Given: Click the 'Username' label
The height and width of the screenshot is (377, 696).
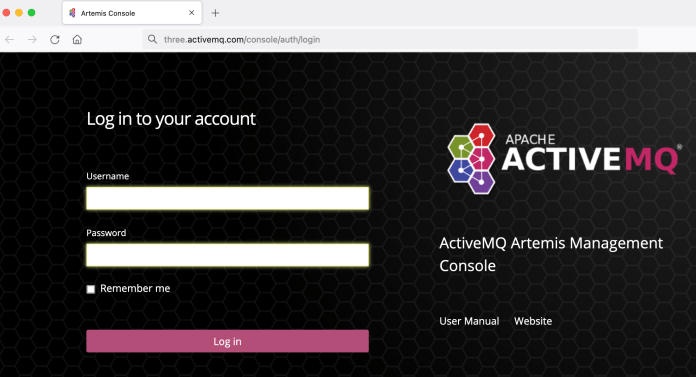Looking at the screenshot, I should coord(107,176).
